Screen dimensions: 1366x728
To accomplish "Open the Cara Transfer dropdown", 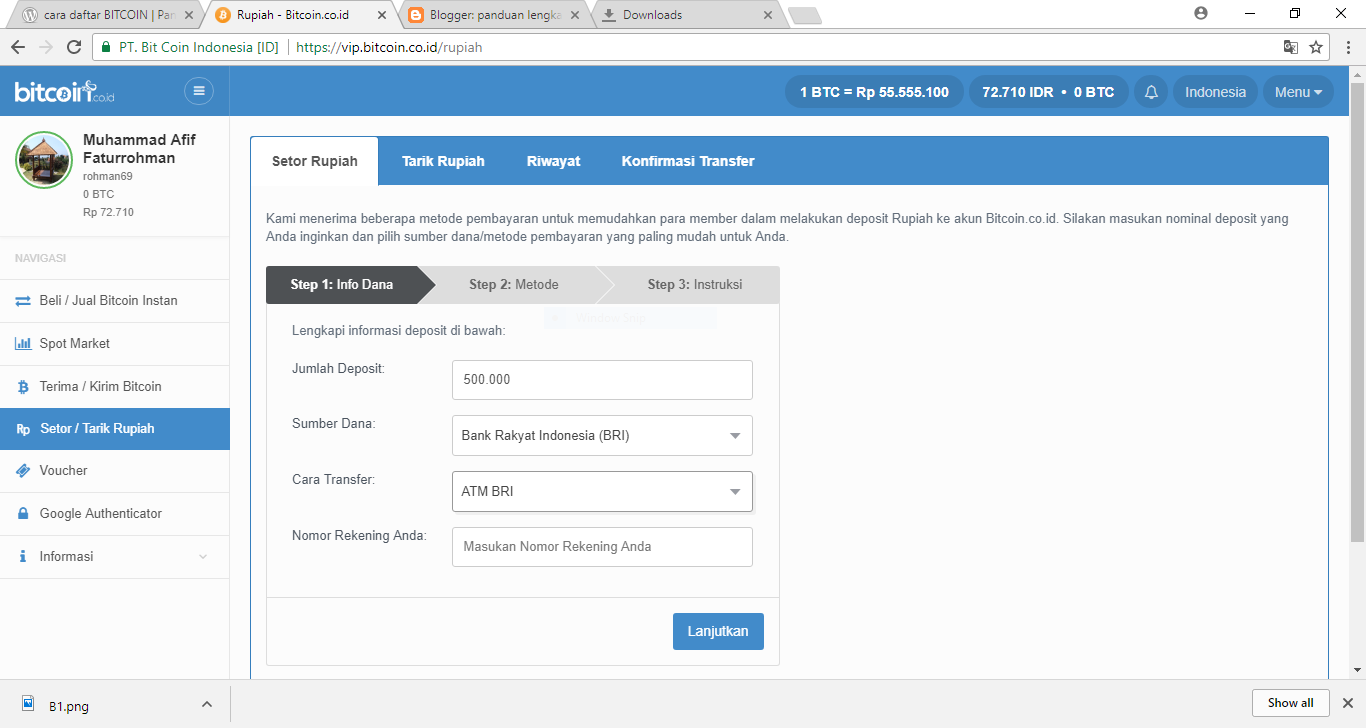I will [x=602, y=492].
